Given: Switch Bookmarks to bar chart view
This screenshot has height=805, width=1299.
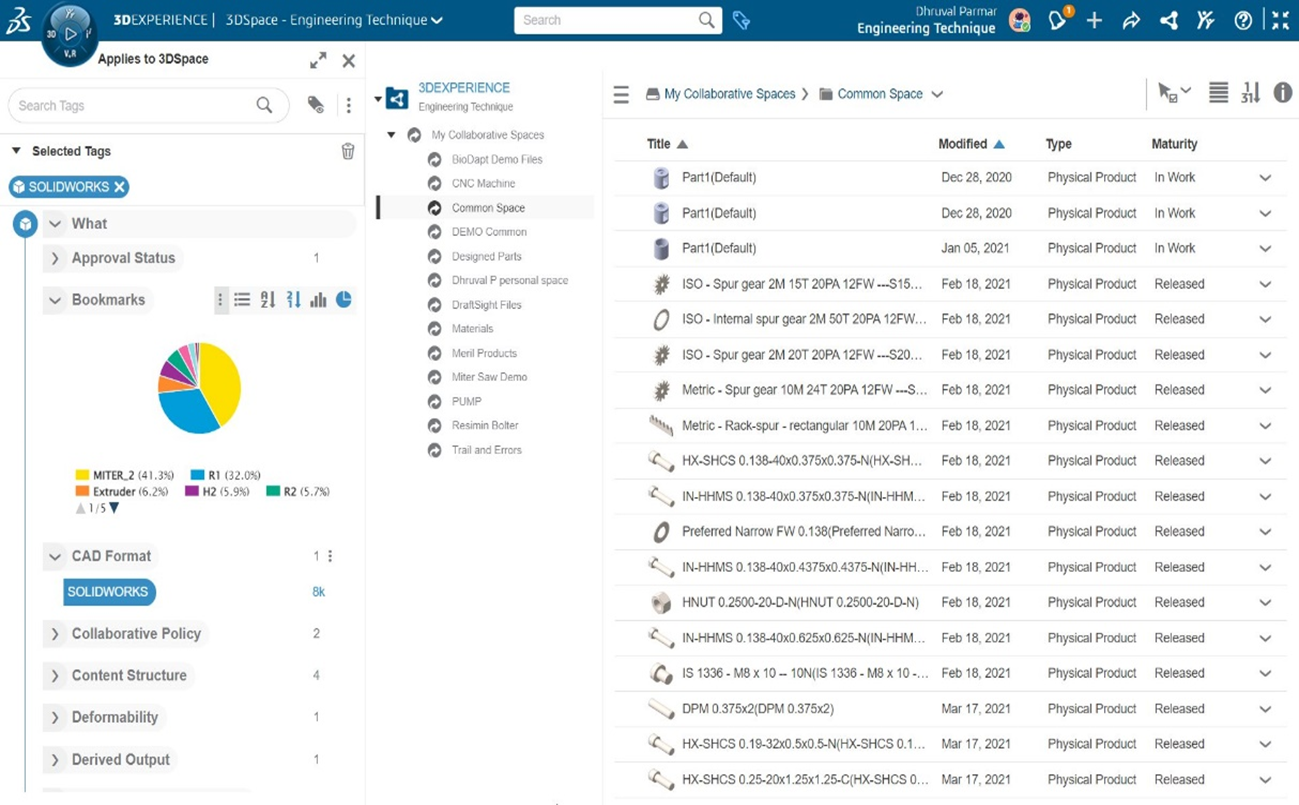Looking at the screenshot, I should [x=318, y=299].
